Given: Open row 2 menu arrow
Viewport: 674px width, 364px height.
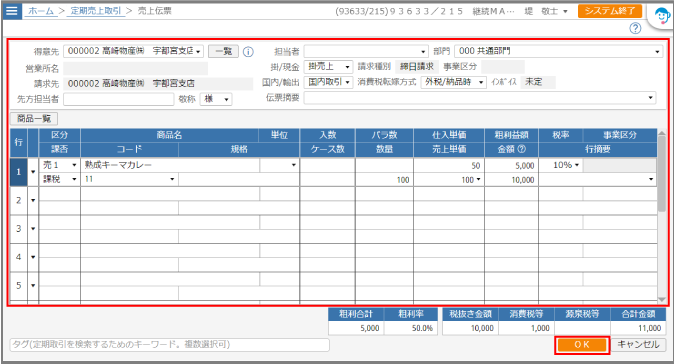Looking at the screenshot, I should [x=33, y=200].
